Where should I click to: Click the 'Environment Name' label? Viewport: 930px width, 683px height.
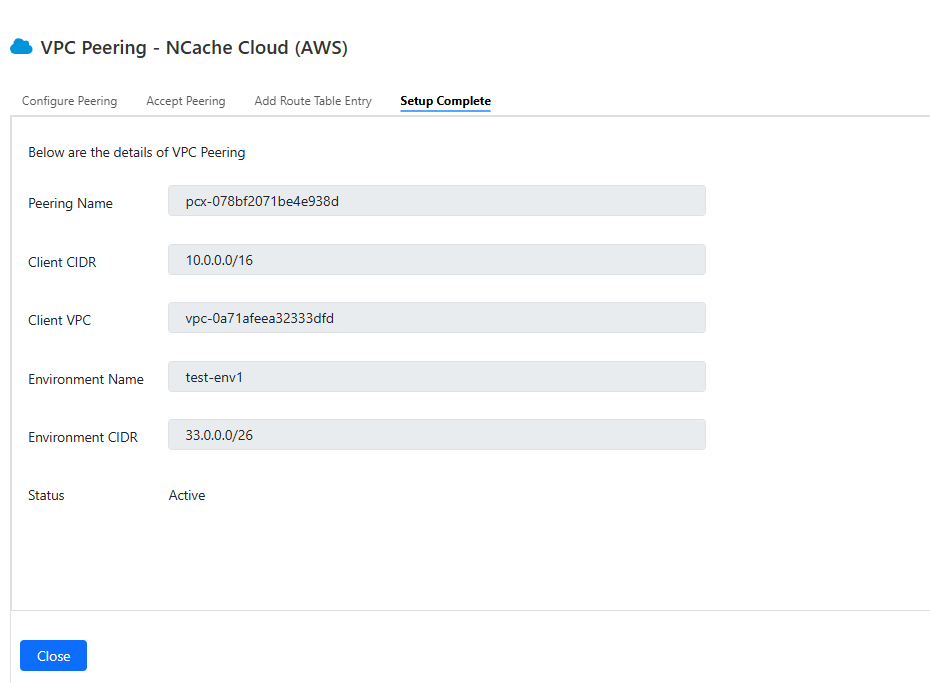[x=86, y=379]
